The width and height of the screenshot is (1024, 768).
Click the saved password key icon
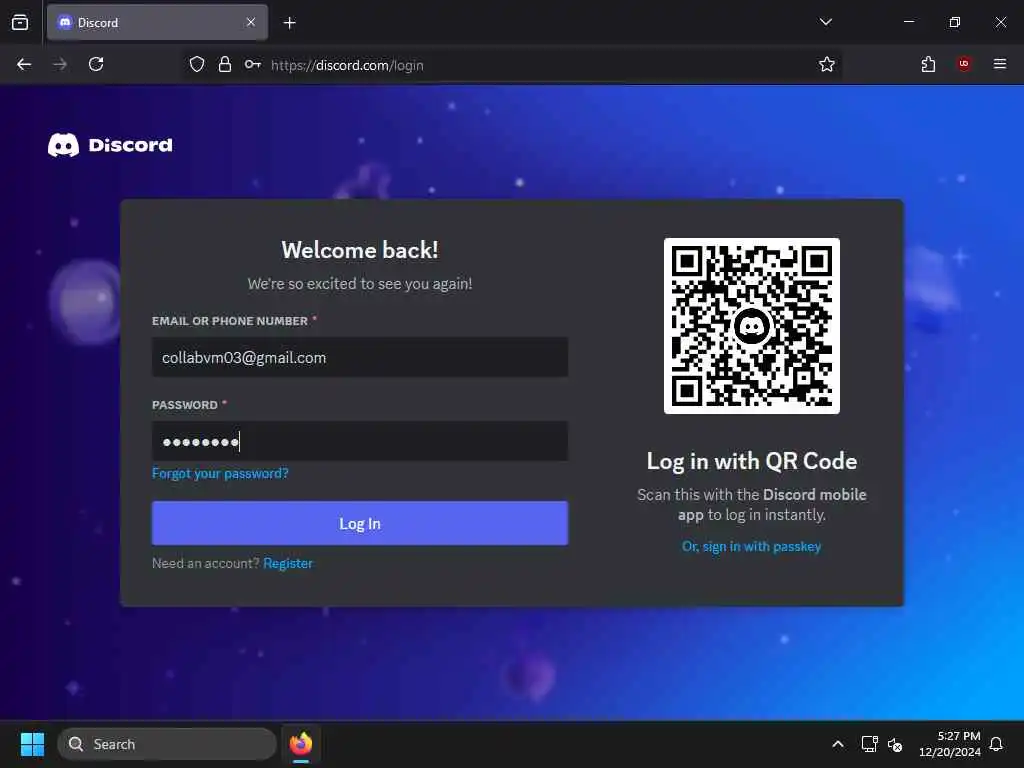coord(253,64)
